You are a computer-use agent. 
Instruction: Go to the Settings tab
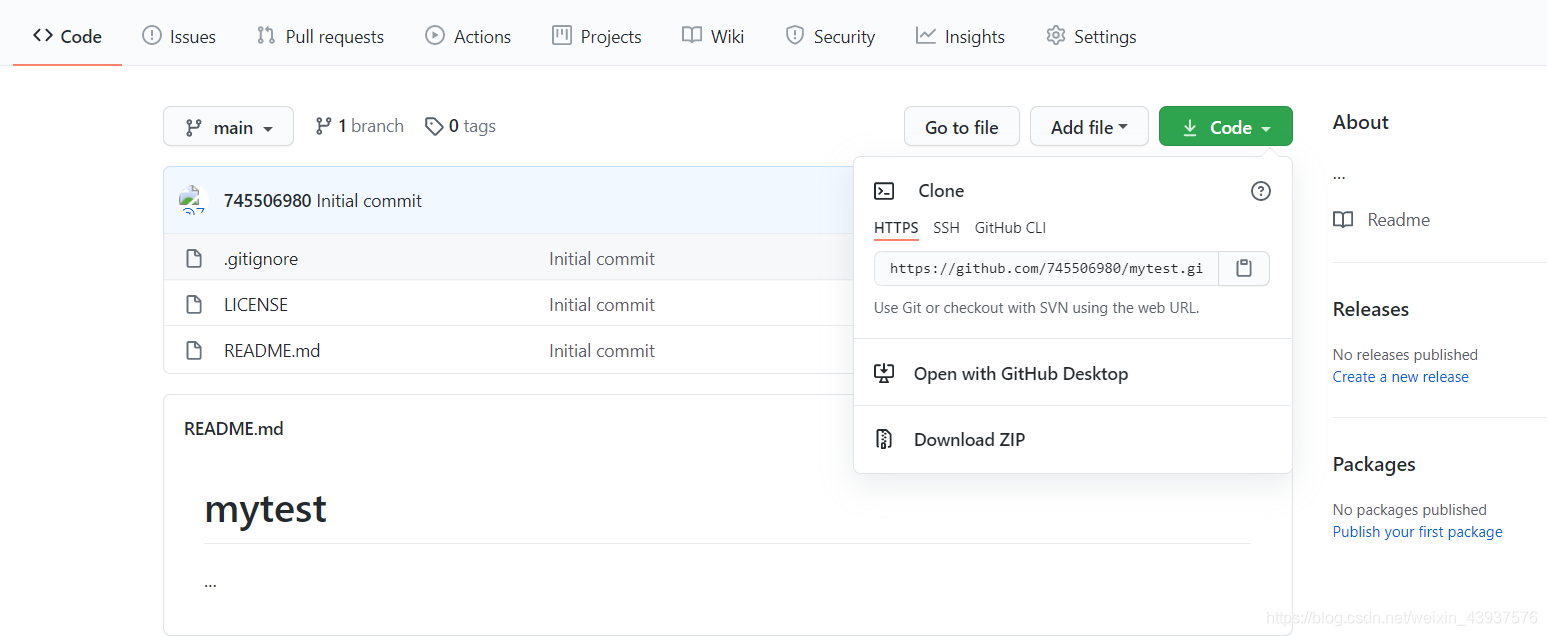(x=1091, y=37)
